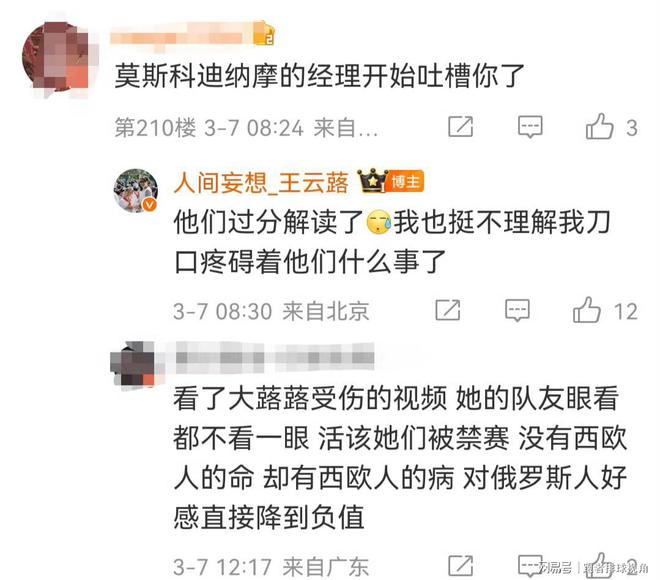Open the pixelated bottom commenter's avatar

(x=133, y=364)
